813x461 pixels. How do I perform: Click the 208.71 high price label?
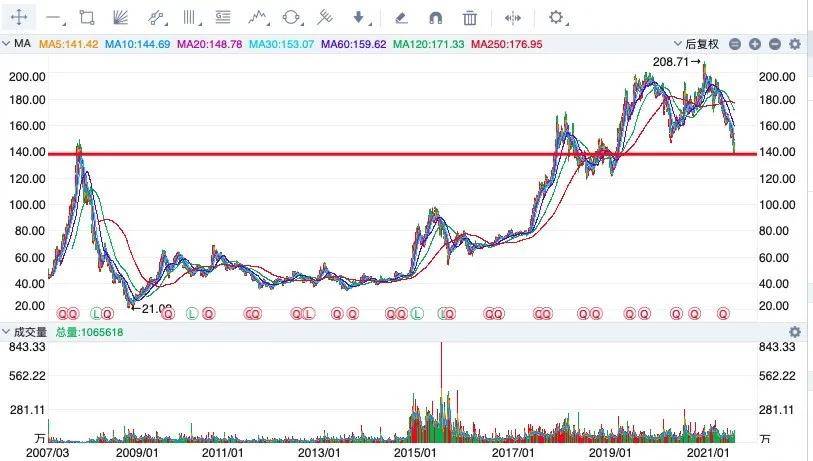(x=671, y=62)
